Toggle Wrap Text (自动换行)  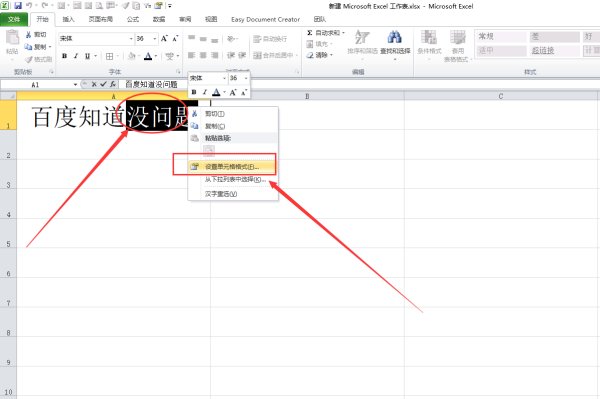[x=270, y=39]
